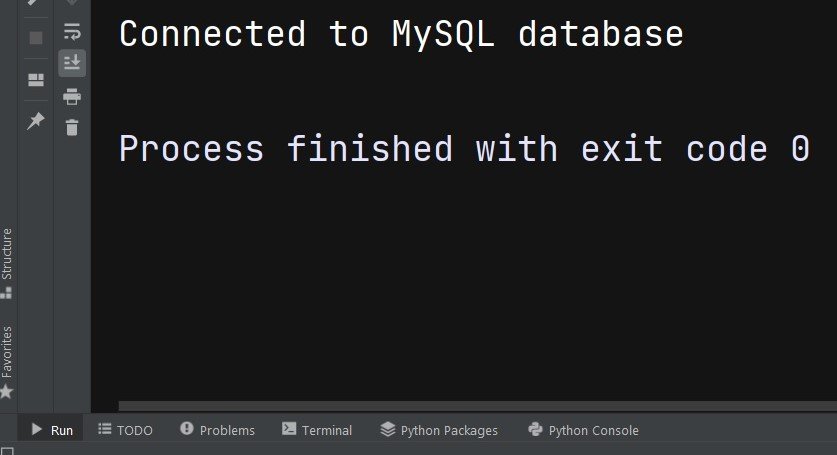837x455 pixels.
Task: Click the Print console output icon
Action: 72,97
